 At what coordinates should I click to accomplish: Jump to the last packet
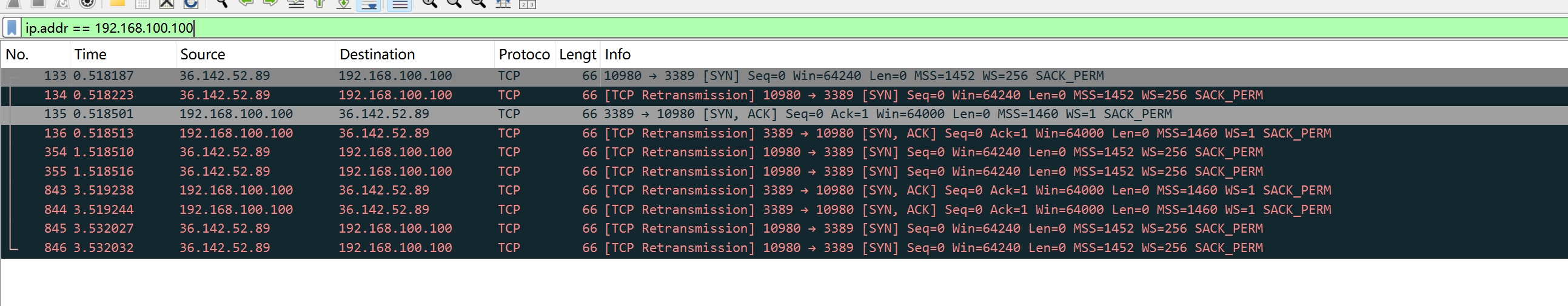click(x=344, y=4)
